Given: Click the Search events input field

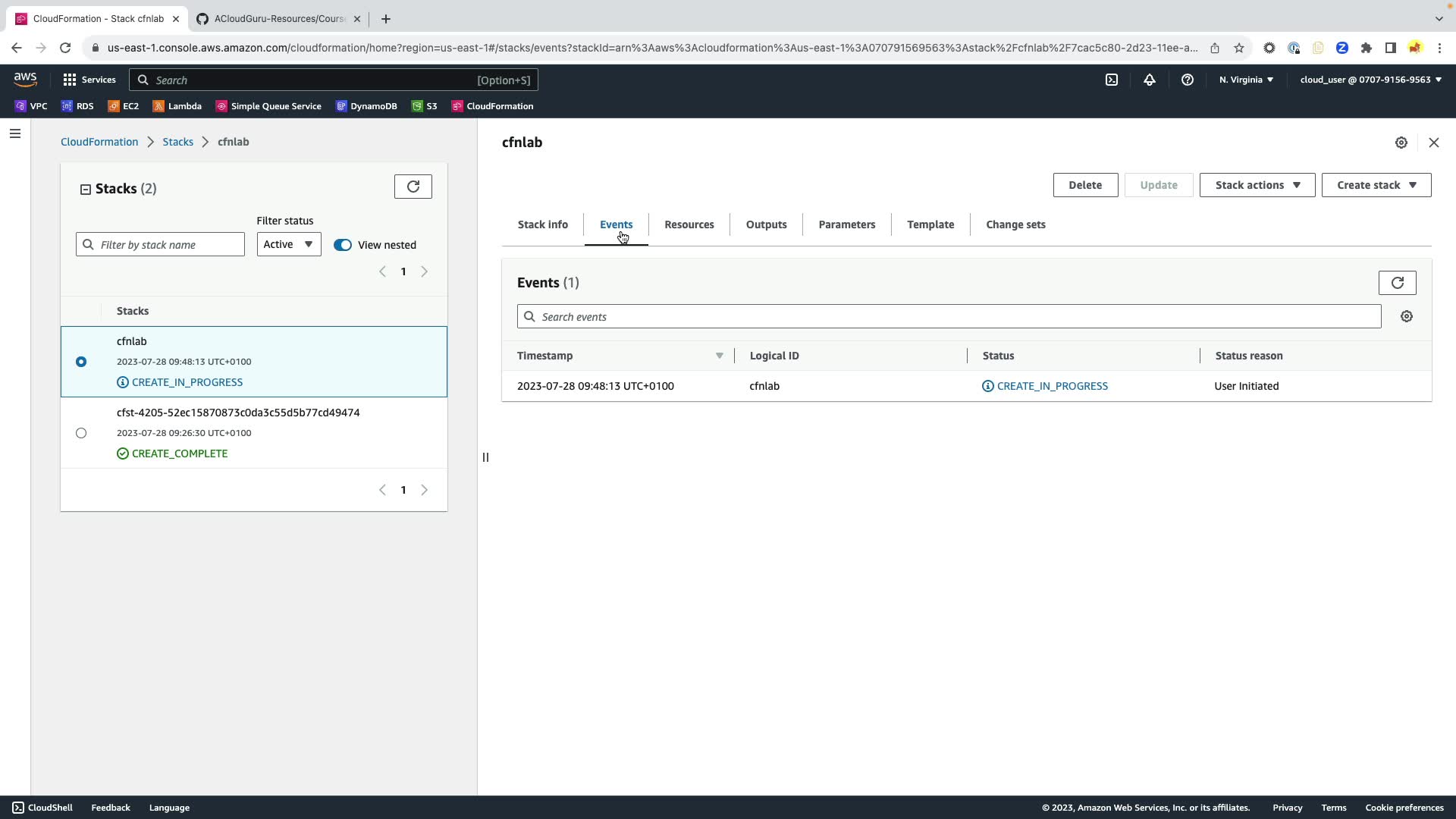Looking at the screenshot, I should coord(948,317).
